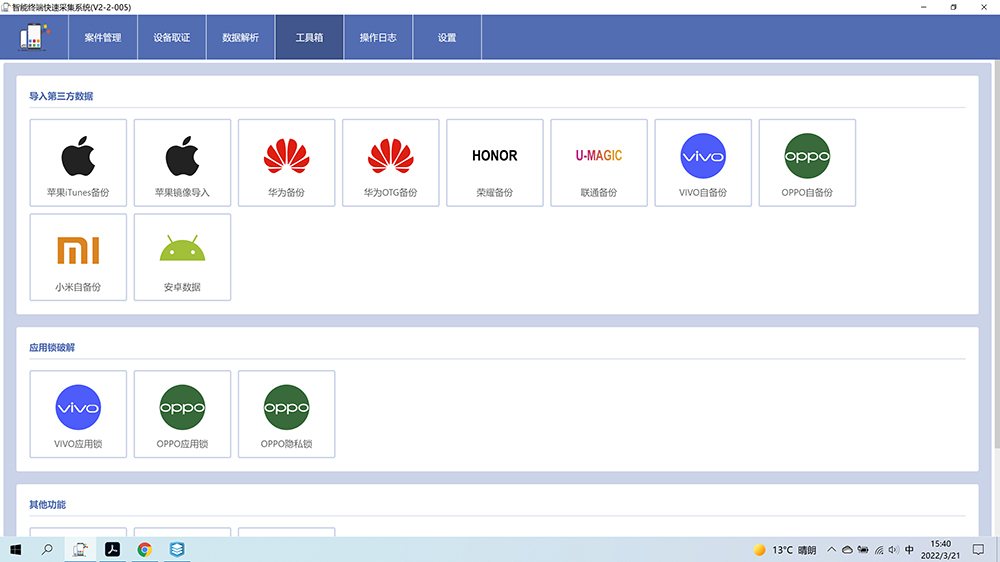Open blue stacked-layers app in taskbar
The image size is (1000, 562).
pos(177,549)
